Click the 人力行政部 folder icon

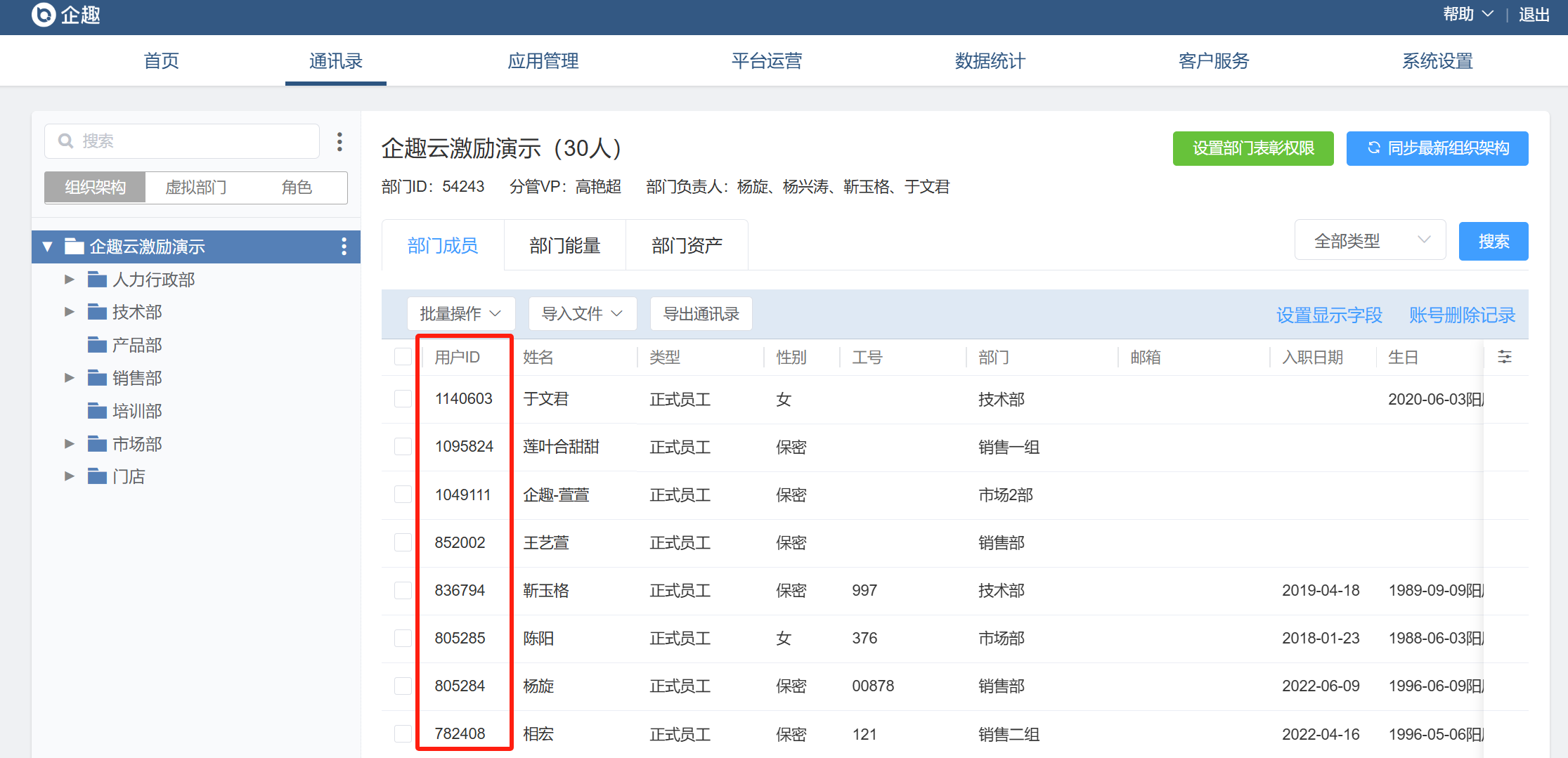tap(97, 280)
